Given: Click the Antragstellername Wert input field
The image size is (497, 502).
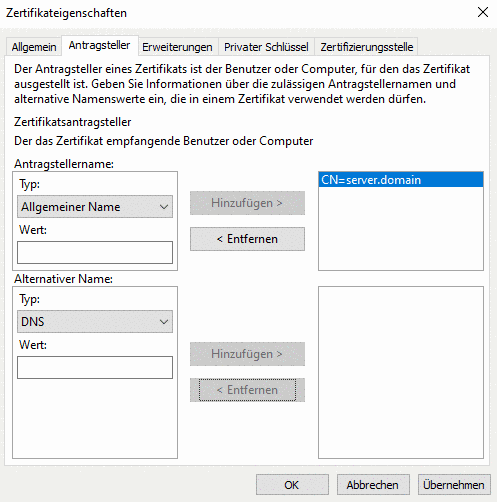Looking at the screenshot, I should pyautogui.click(x=95, y=252).
